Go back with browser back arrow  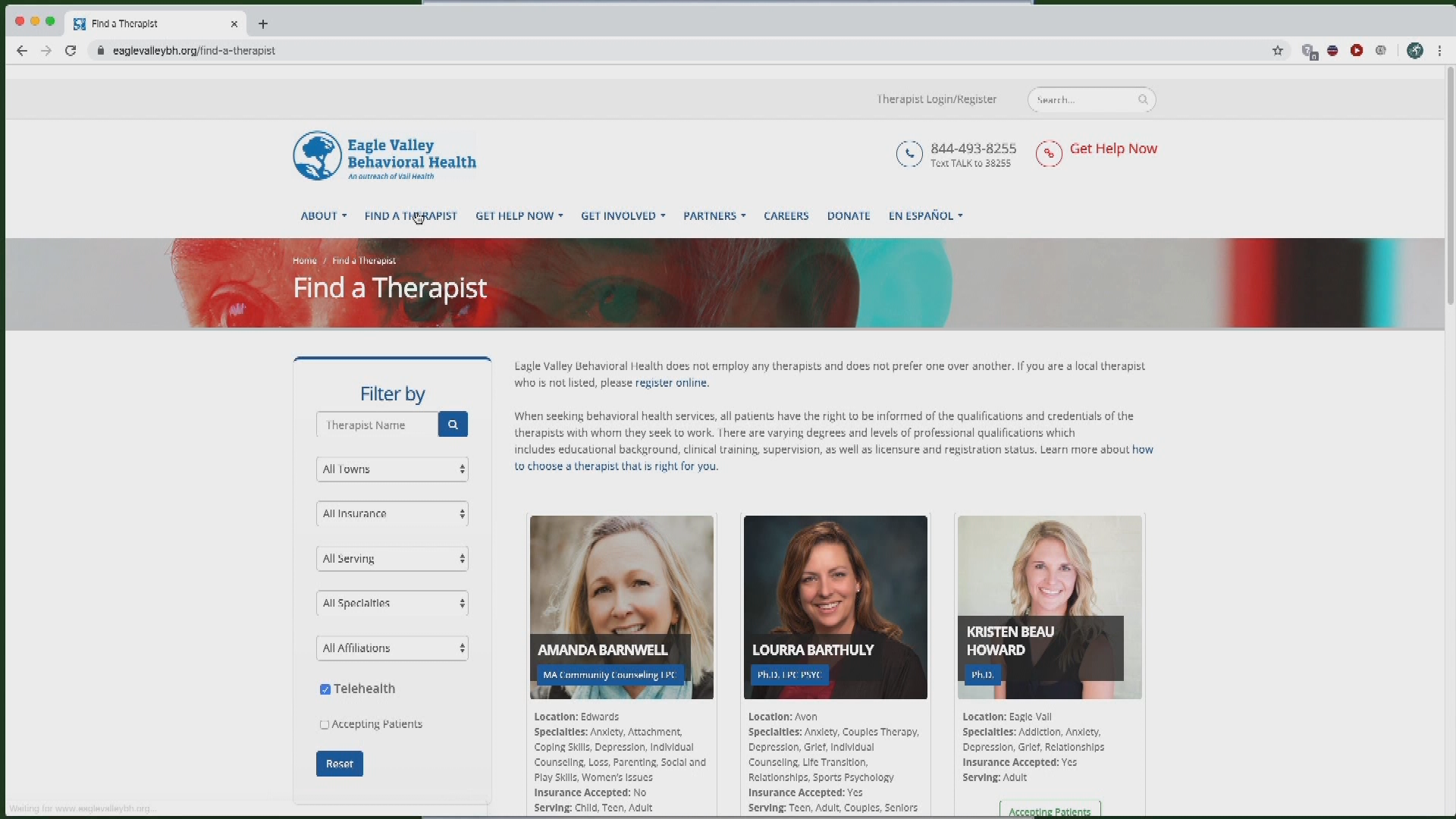[22, 51]
